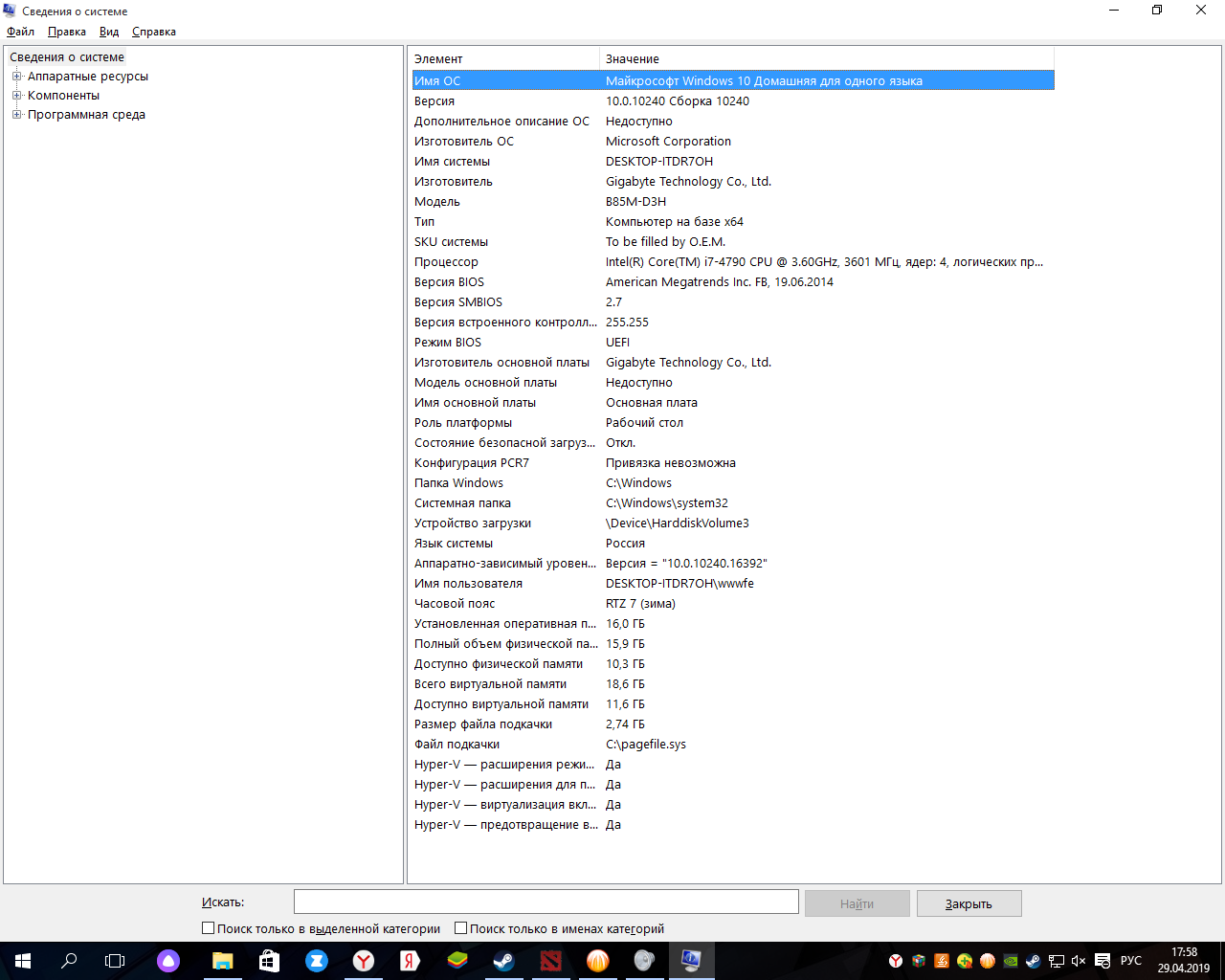Select the 'Файл подкачки' row
This screenshot has width=1225, height=980.
(733, 744)
